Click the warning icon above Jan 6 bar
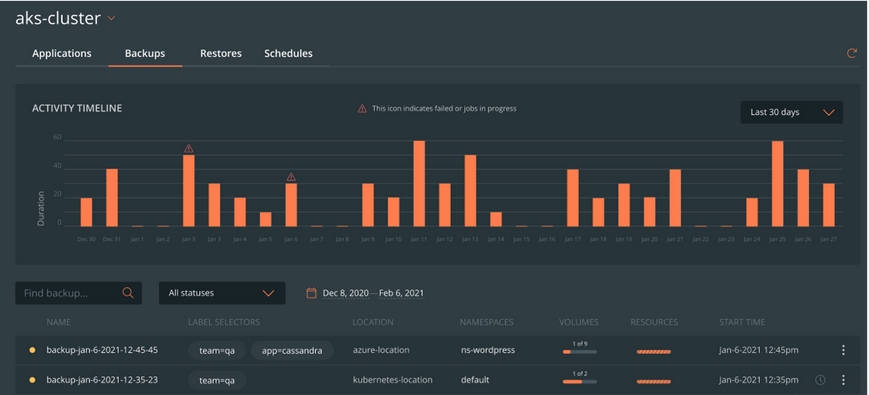The height and width of the screenshot is (395, 869). tap(291, 177)
